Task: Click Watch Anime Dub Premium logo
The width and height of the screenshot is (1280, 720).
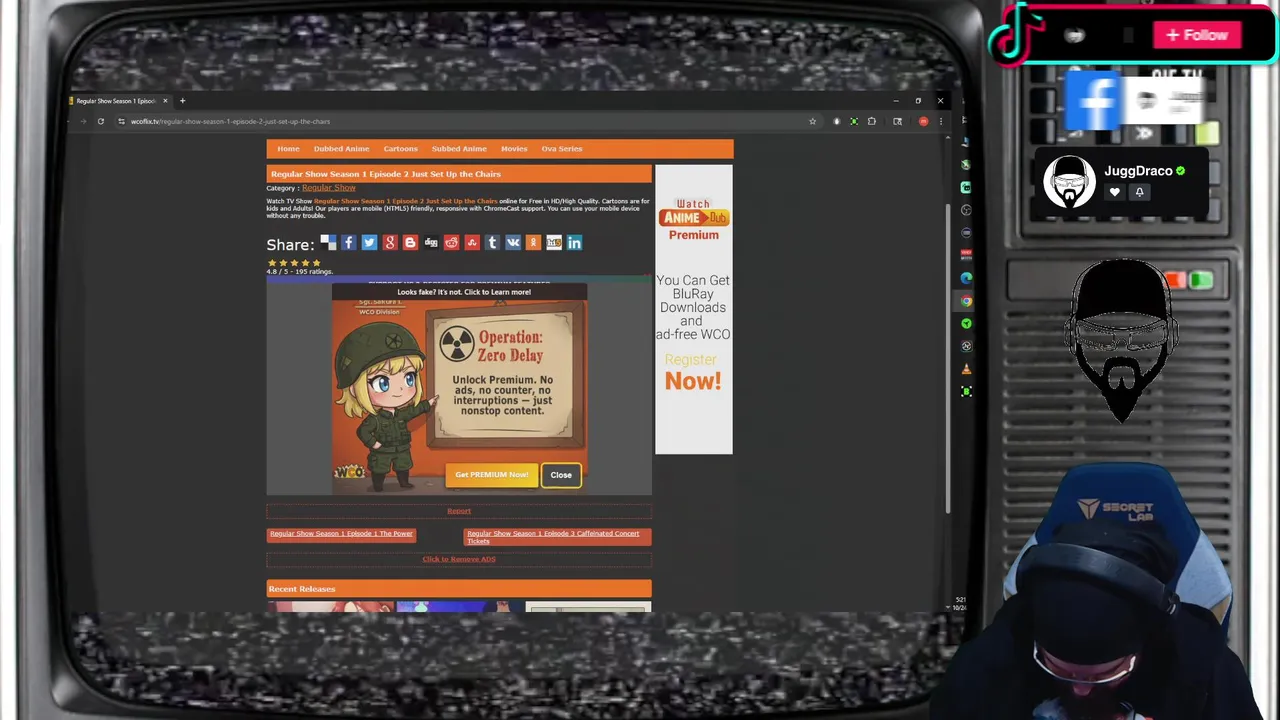Action: (693, 219)
